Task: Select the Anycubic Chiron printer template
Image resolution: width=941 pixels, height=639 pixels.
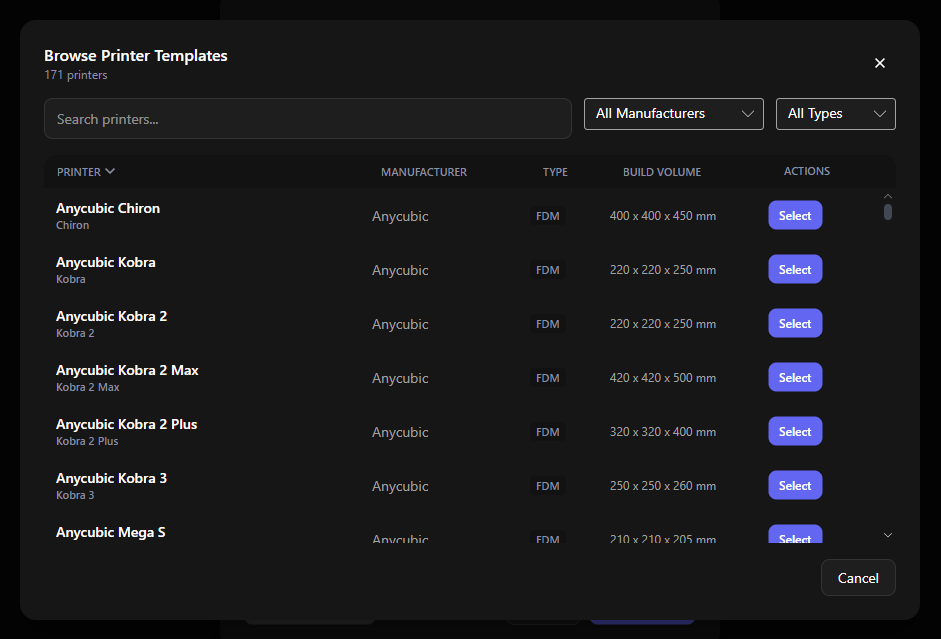Action: pyautogui.click(x=795, y=215)
